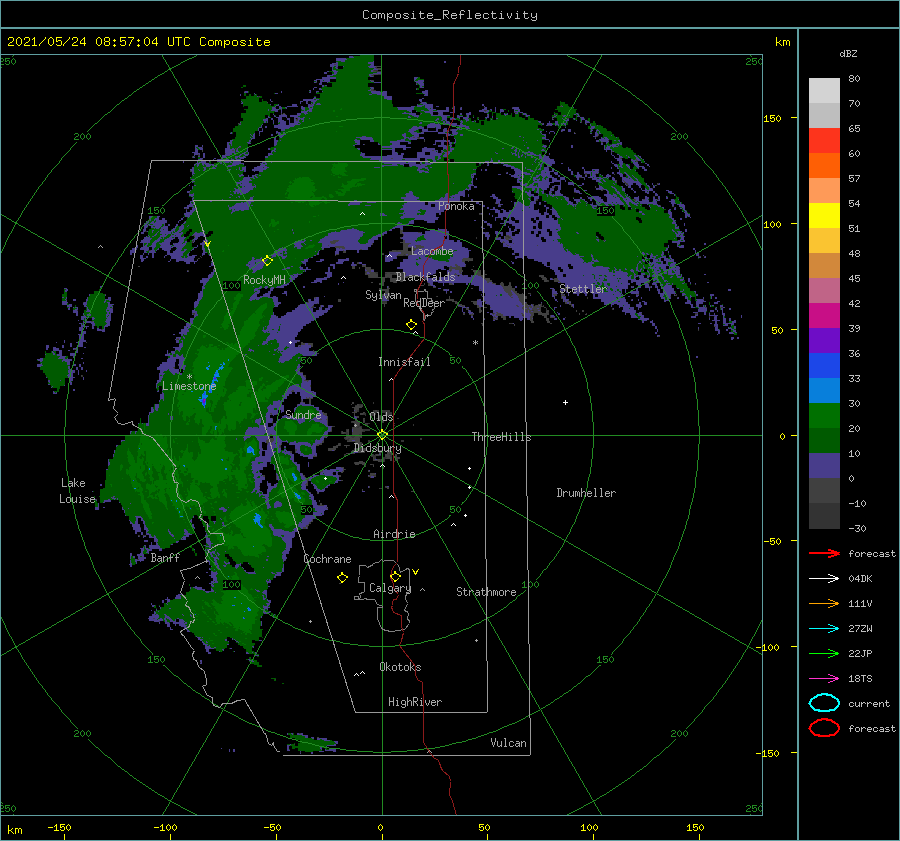Click the Sylvan label
The width and height of the screenshot is (900, 841).
tap(383, 295)
